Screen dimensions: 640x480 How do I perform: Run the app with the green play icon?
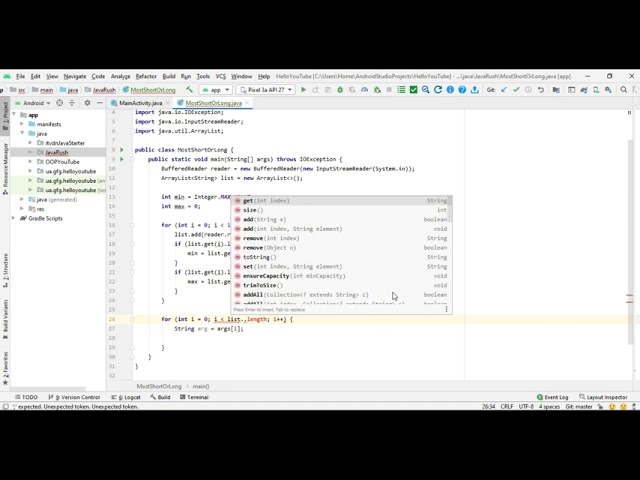coord(303,89)
